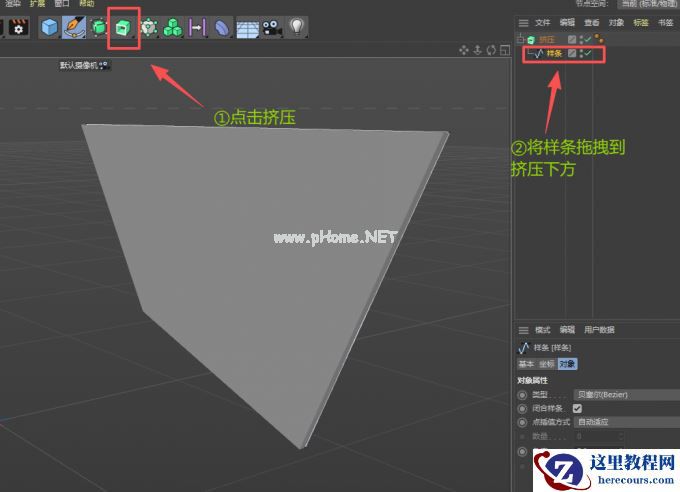
Task: Open the 查看 menu in Object Manager
Action: [x=592, y=23]
